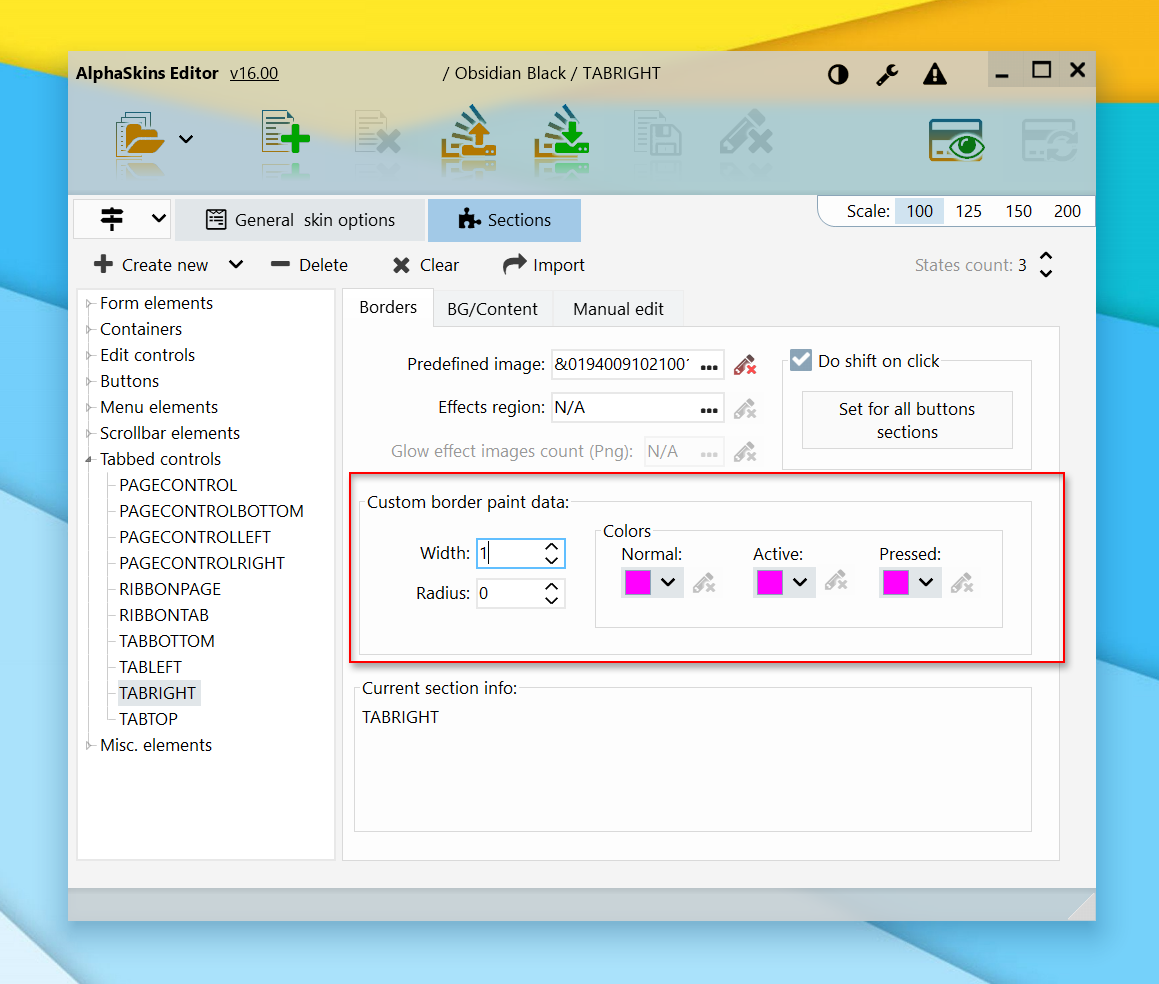This screenshot has height=984, width=1159.
Task: Expand Menu elements tree node
Action: point(89,407)
